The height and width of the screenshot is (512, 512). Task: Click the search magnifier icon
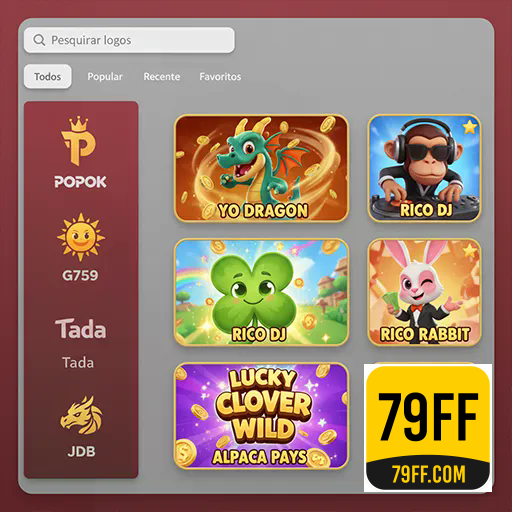coord(39,40)
